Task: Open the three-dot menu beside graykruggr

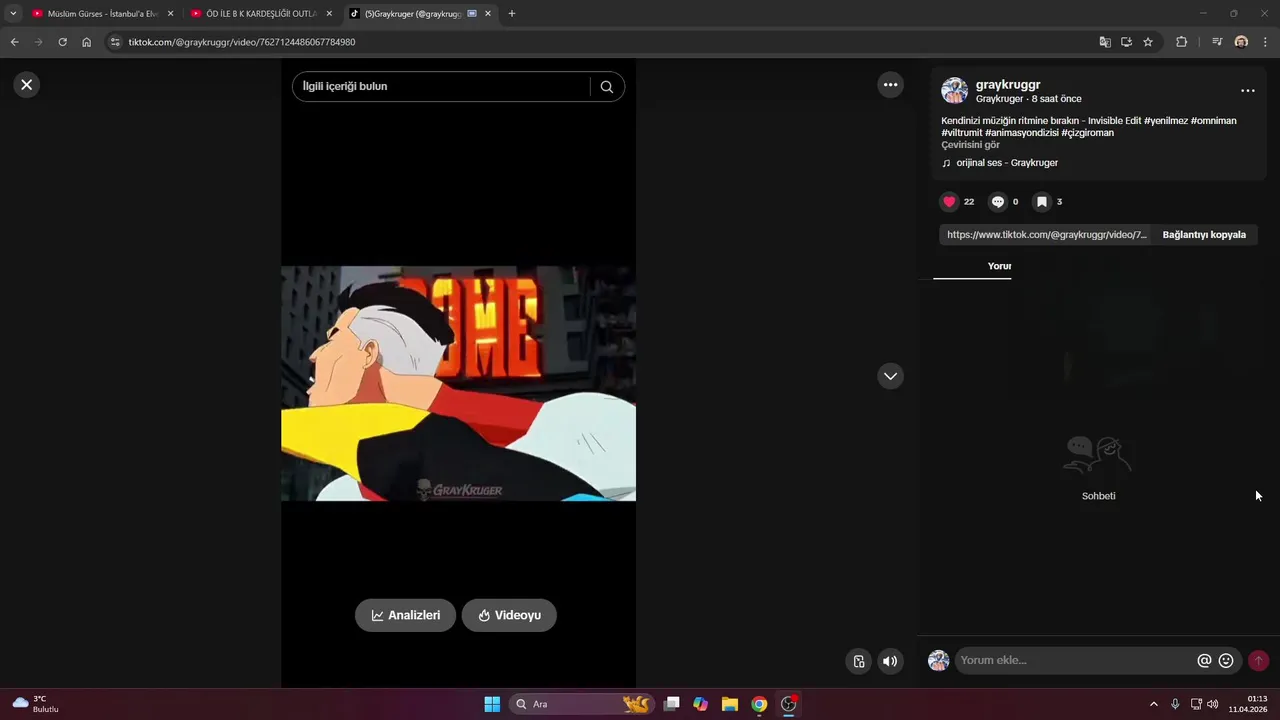Action: [1247, 91]
